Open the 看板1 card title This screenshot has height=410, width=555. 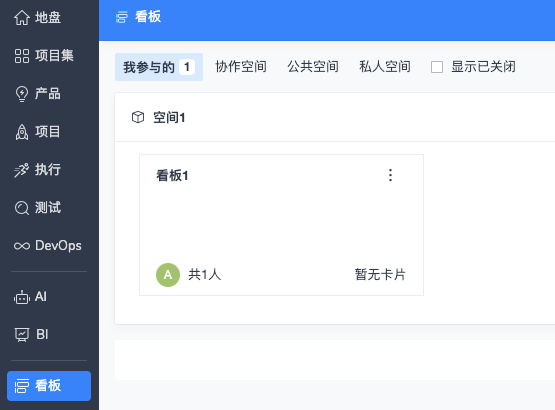pyautogui.click(x=172, y=175)
